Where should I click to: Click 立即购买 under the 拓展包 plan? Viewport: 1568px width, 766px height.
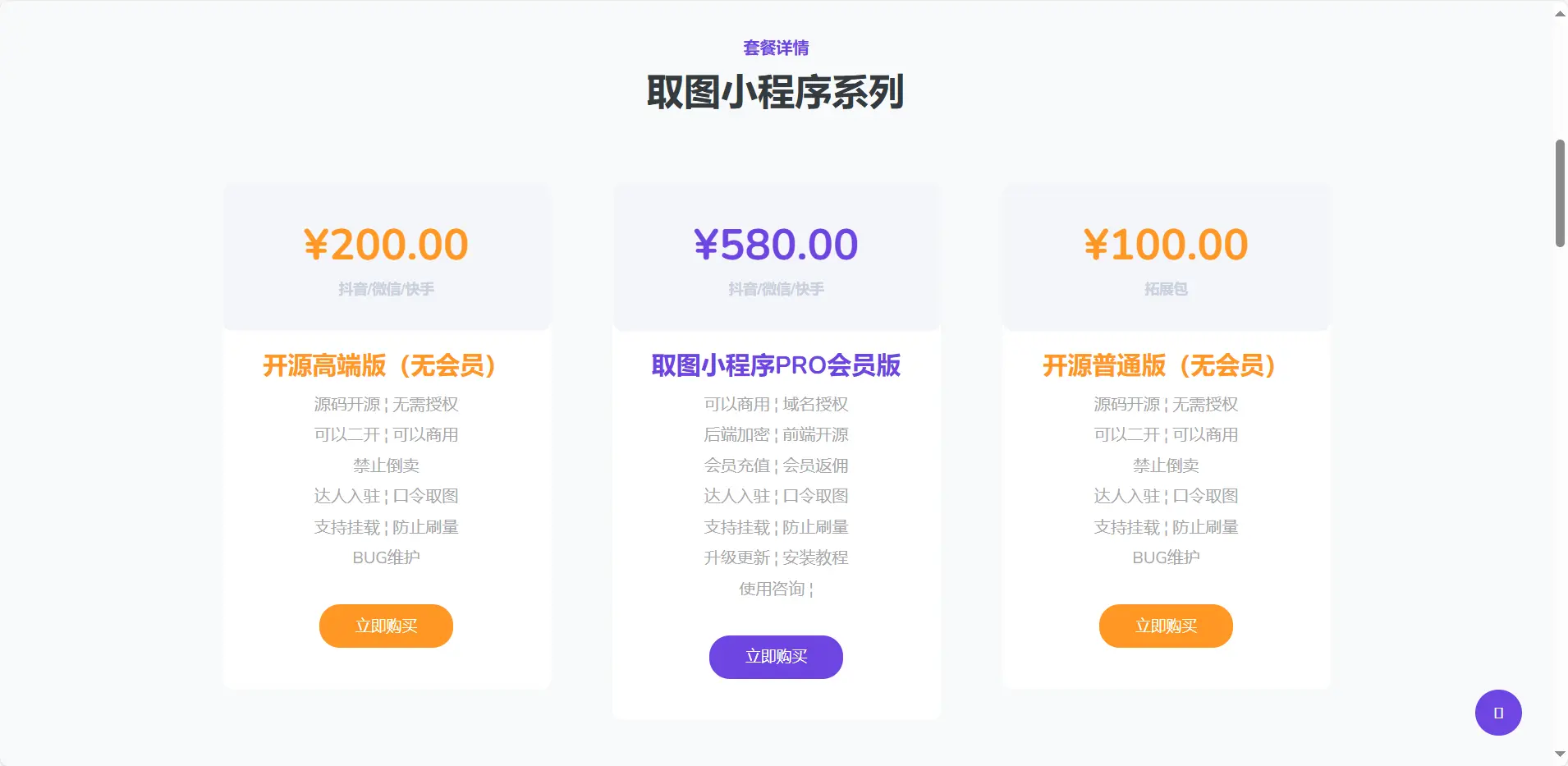coord(1166,626)
